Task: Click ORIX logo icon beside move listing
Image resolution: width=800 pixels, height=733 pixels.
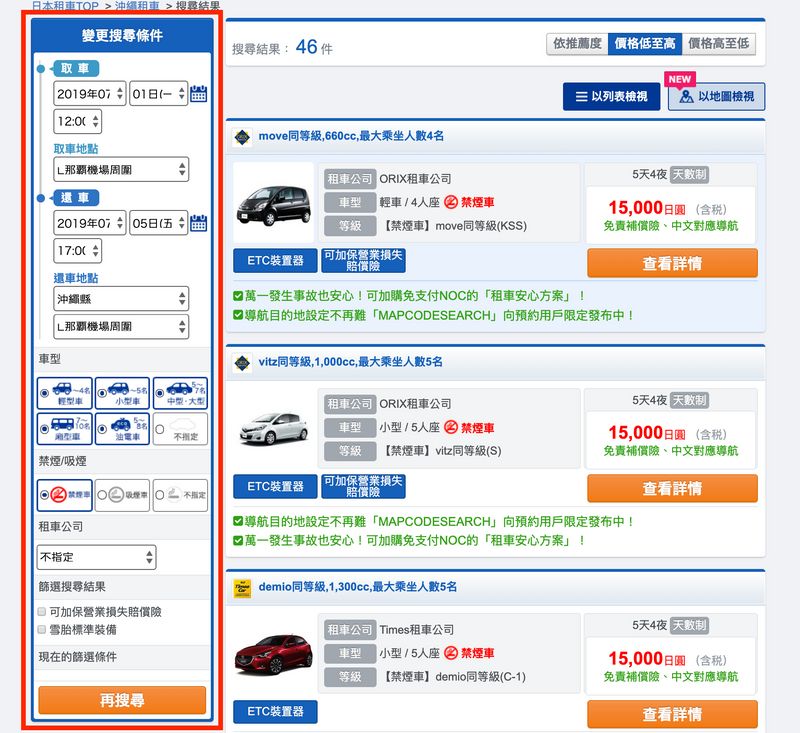Action: pos(242,137)
